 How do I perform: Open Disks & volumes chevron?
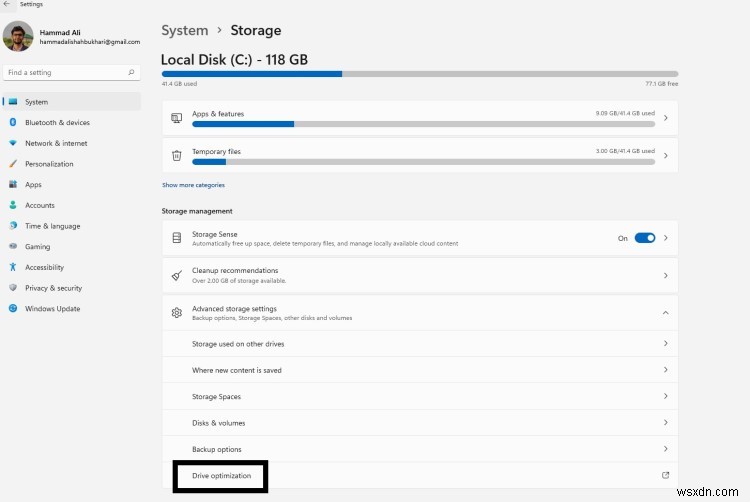pyautogui.click(x=665, y=422)
